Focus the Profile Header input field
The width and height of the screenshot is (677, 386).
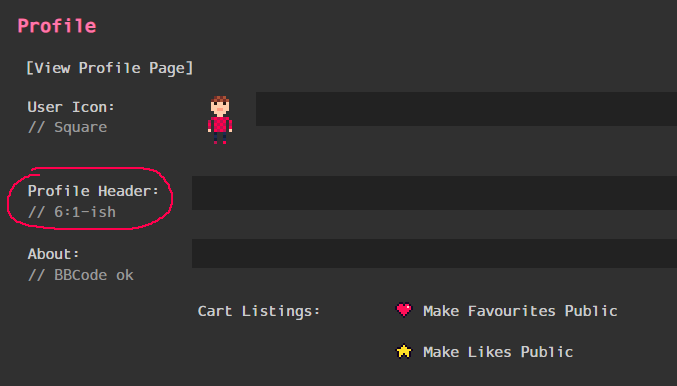coord(434,193)
